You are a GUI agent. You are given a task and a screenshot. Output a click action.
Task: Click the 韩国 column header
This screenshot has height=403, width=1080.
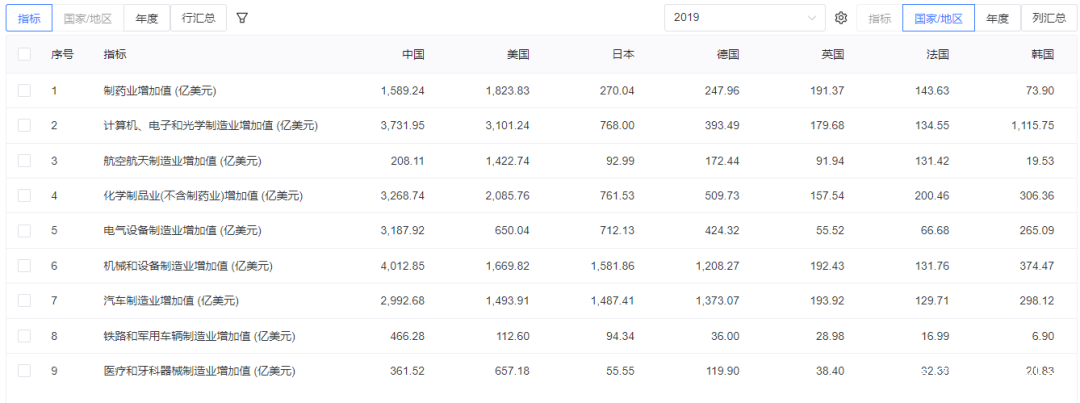(1042, 55)
